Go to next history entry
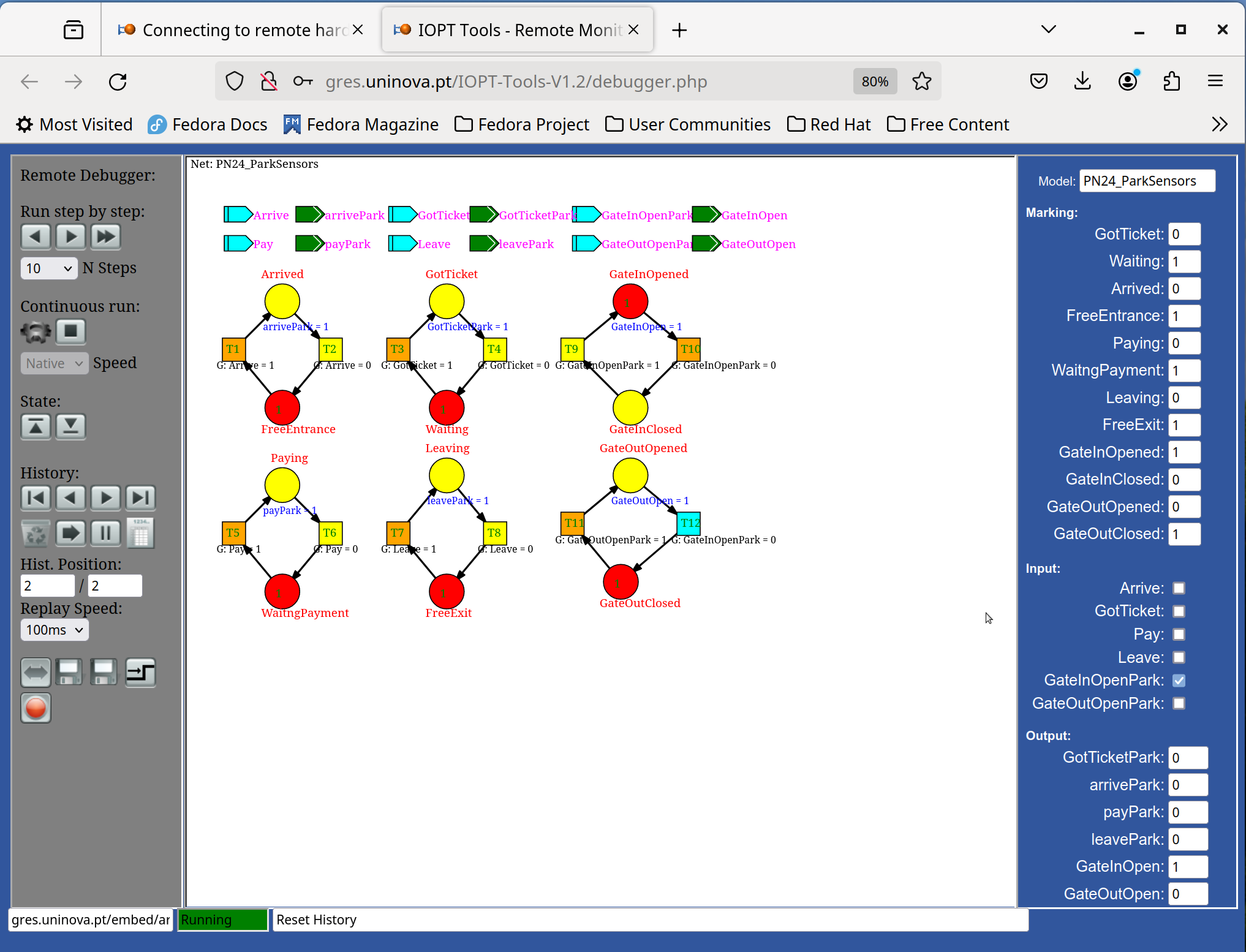Viewport: 1246px width, 952px height. point(106,498)
